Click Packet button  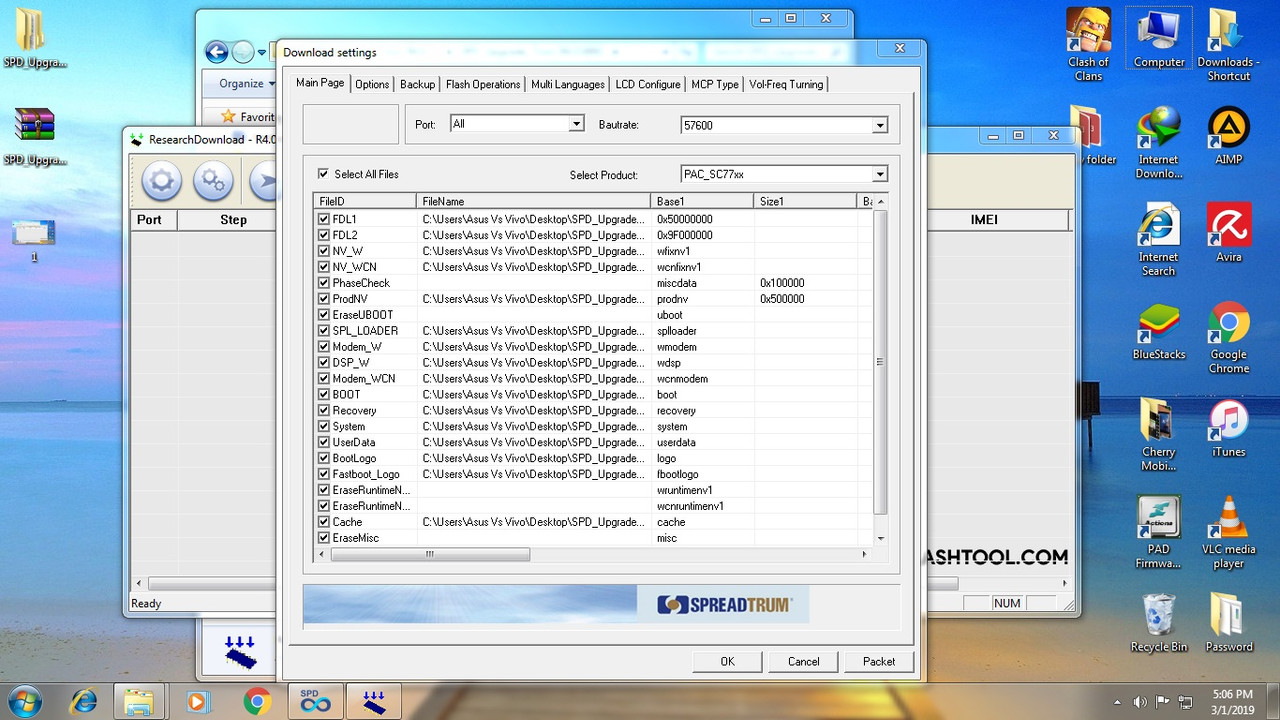click(x=879, y=661)
